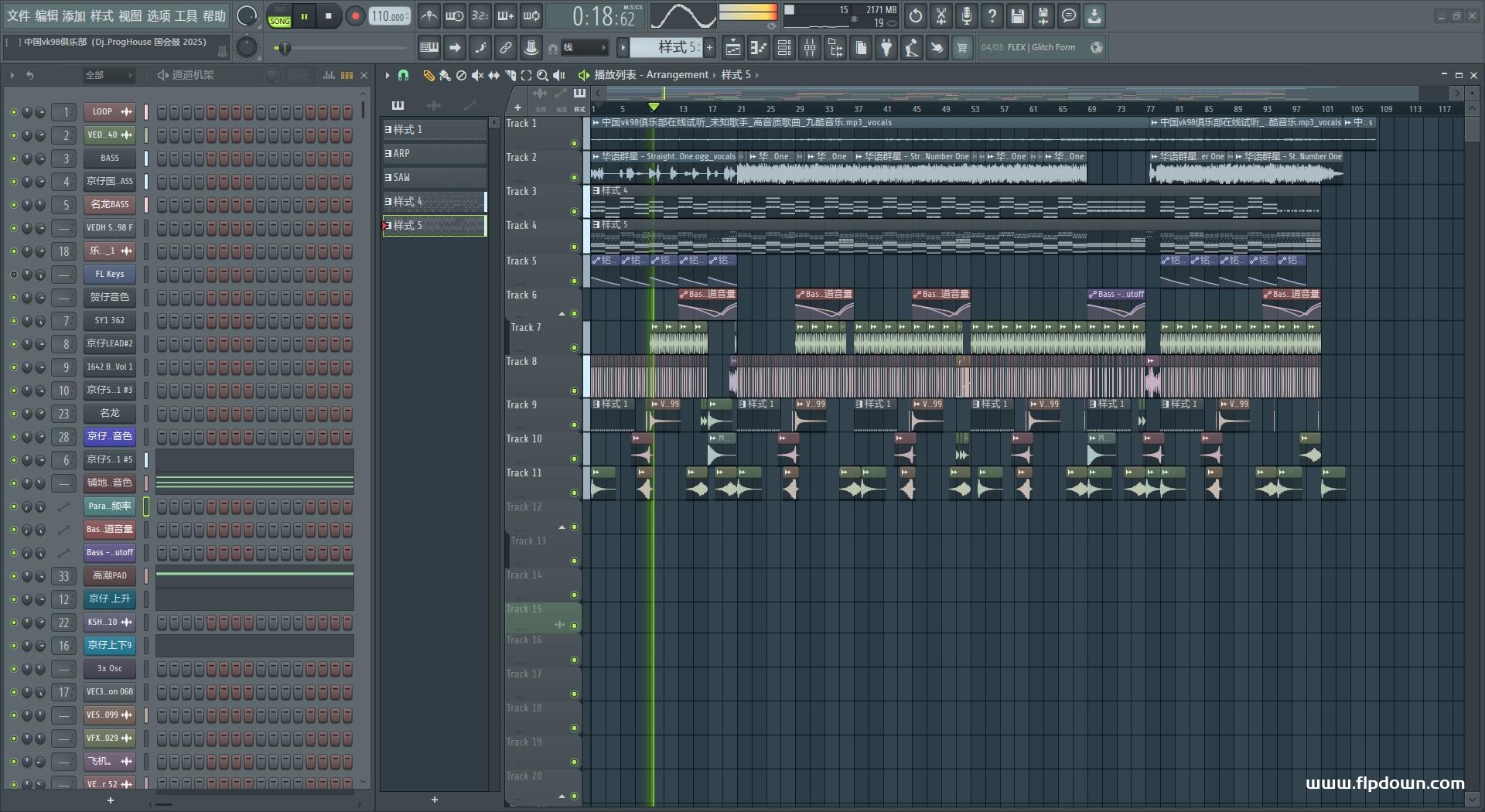This screenshot has height=812, width=1485.
Task: Open the 工具 (Tools) menu
Action: coord(186,15)
